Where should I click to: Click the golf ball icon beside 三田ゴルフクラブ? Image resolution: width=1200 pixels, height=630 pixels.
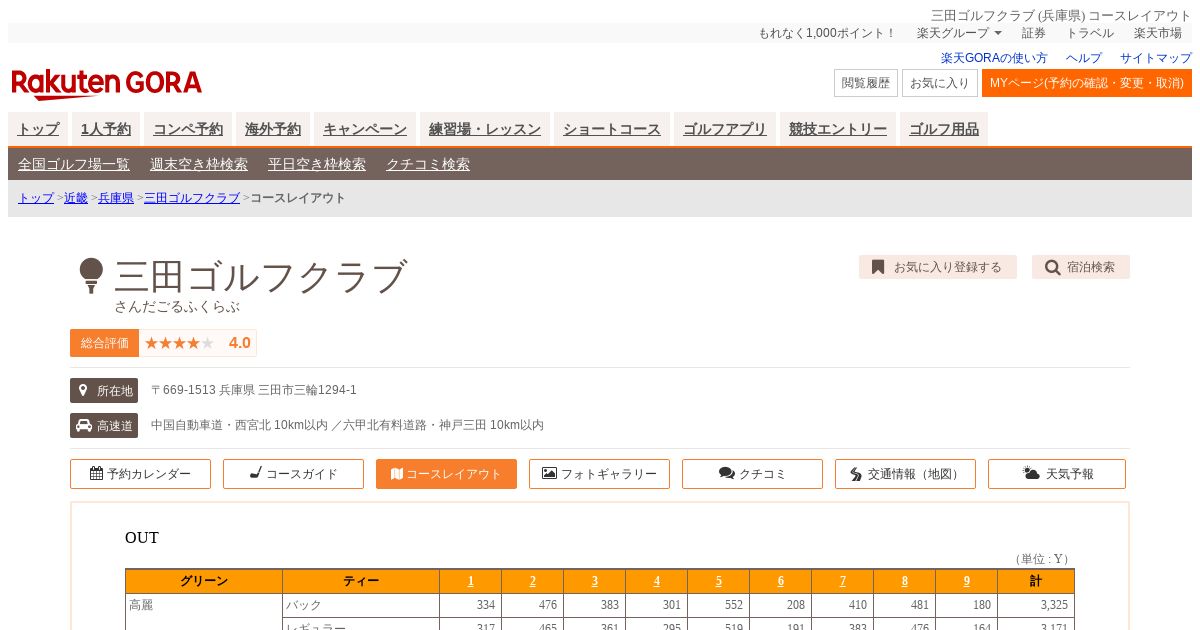click(x=91, y=276)
